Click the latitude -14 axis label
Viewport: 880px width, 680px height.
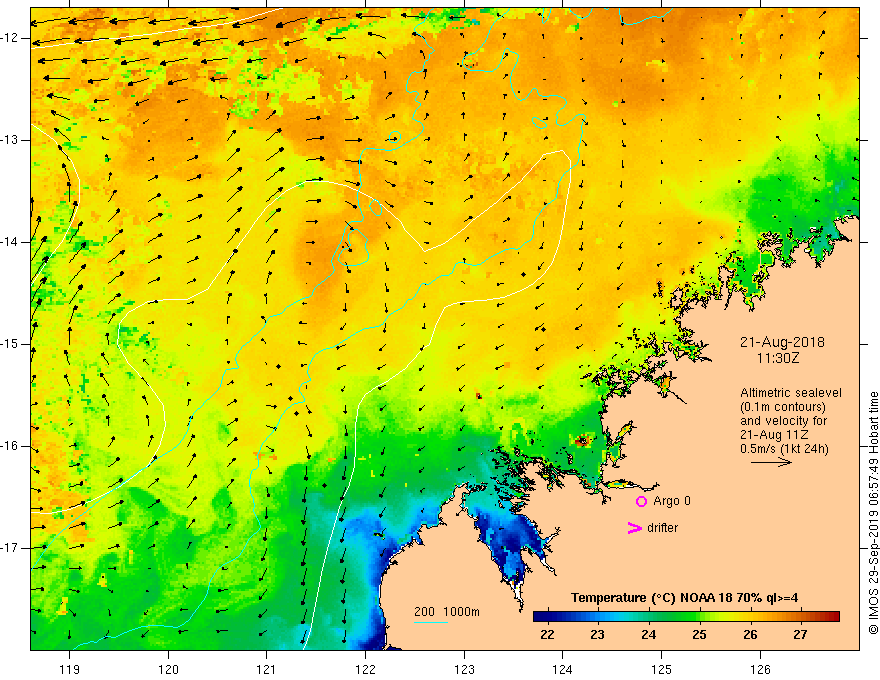click(11, 242)
